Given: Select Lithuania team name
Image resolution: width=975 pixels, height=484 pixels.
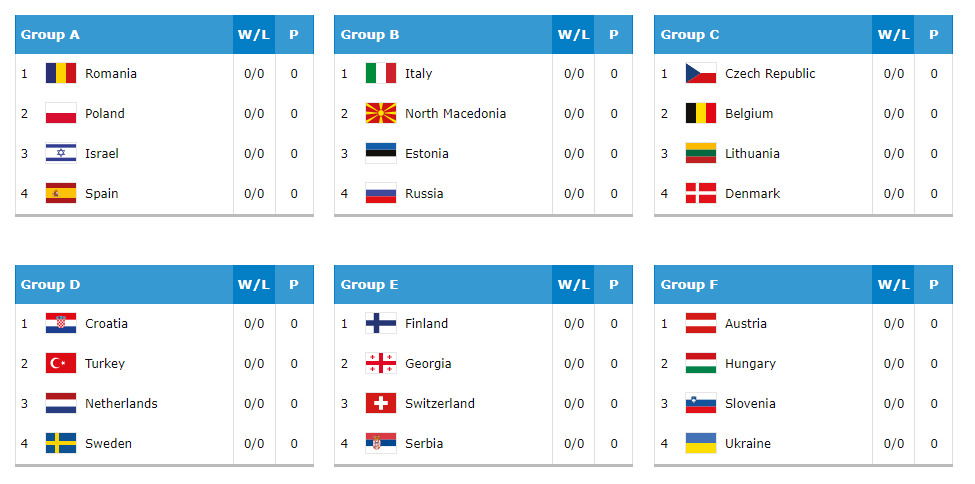Looking at the screenshot, I should coord(752,154).
